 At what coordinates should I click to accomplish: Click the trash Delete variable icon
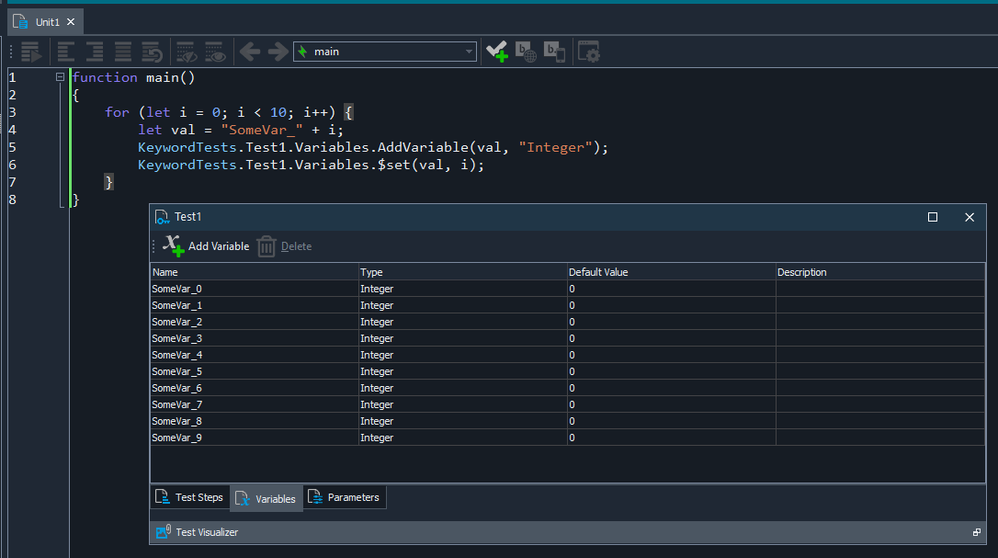point(266,246)
